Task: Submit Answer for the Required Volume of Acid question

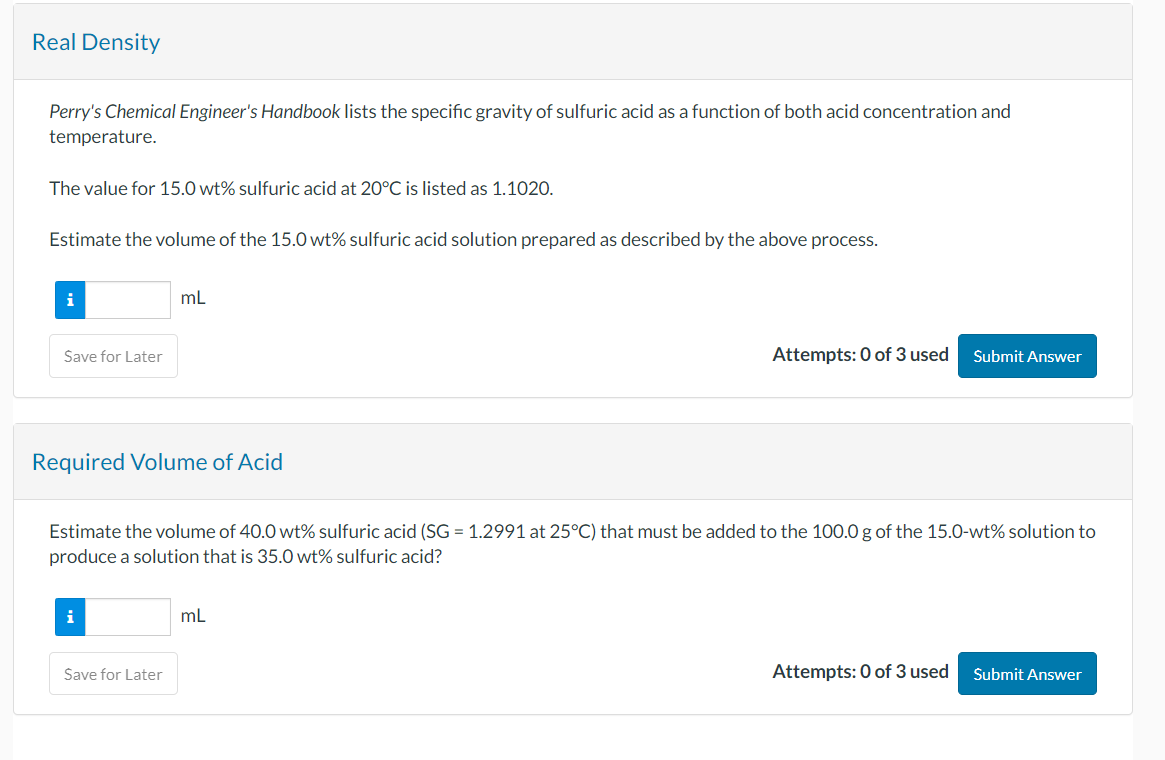Action: coord(1027,673)
